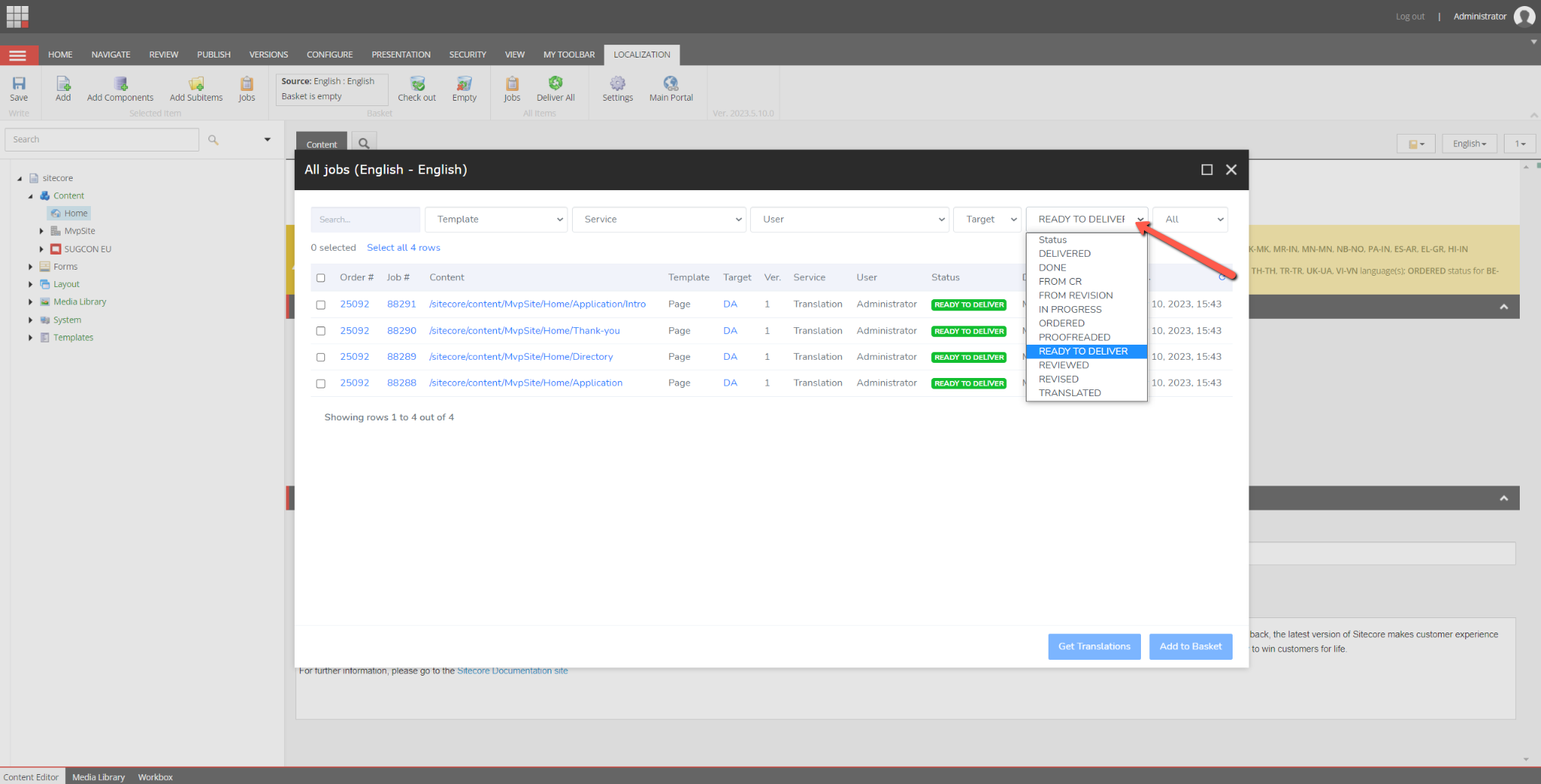The image size is (1541, 784).
Task: Open Jobs in Selected Item group
Action: pyautogui.click(x=247, y=89)
